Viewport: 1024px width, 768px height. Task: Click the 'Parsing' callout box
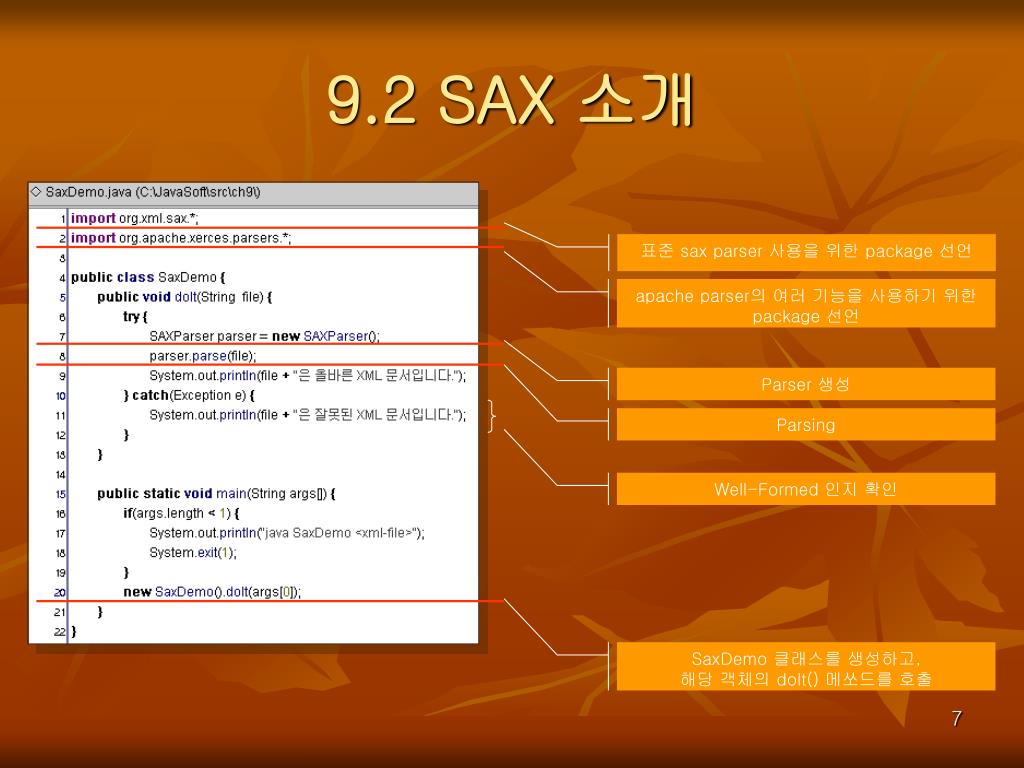click(x=806, y=424)
